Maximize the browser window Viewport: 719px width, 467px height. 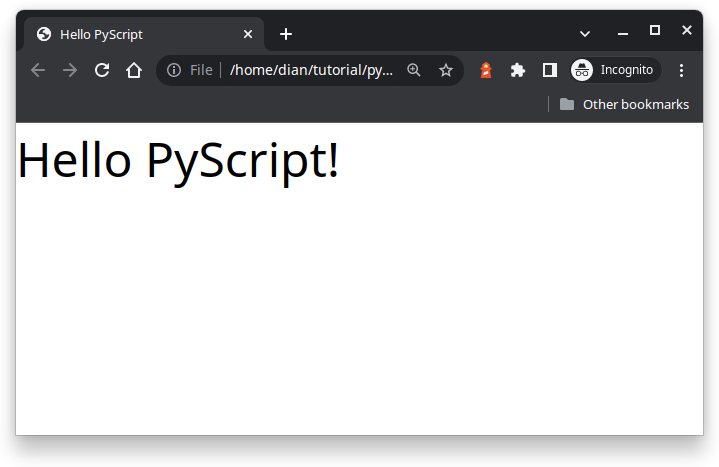pos(655,30)
